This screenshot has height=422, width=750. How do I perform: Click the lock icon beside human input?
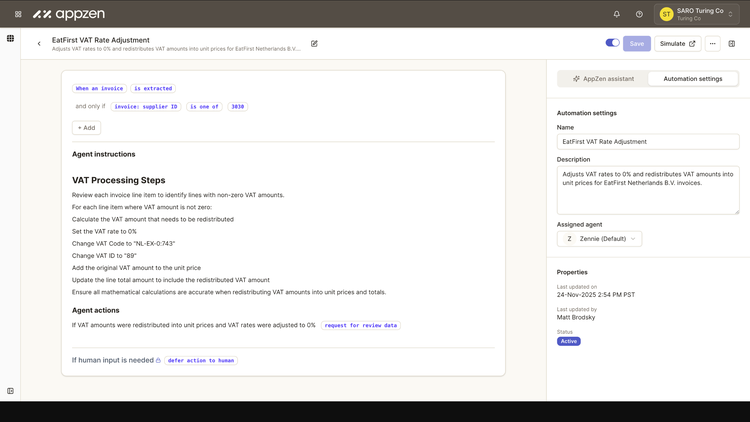tap(158, 360)
